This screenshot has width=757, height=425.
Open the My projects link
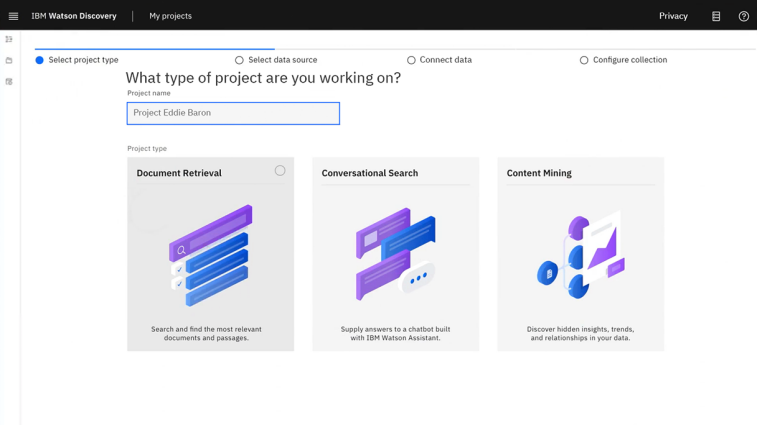(170, 16)
